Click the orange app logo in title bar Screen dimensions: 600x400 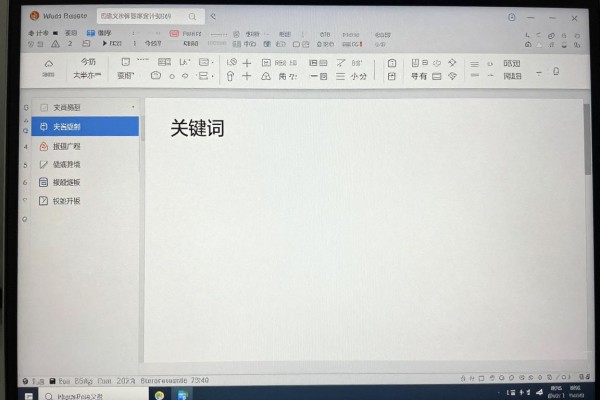point(34,16)
